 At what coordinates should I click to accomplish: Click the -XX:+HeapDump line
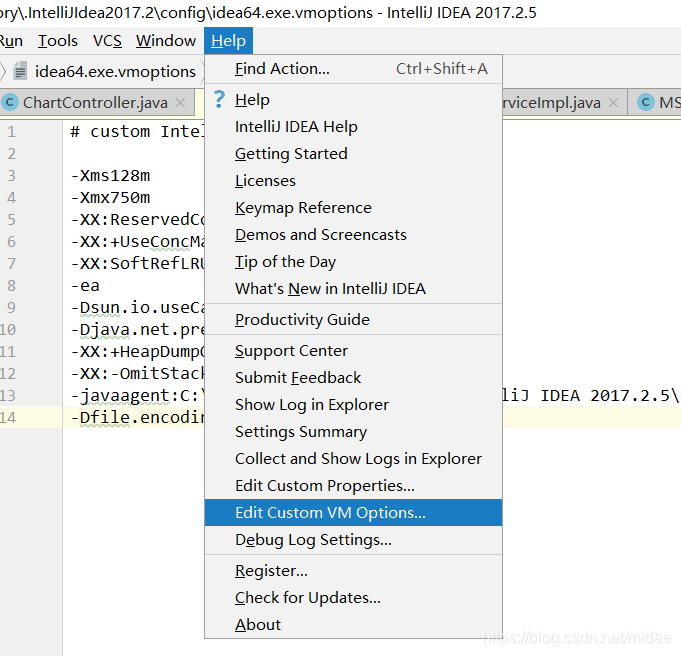[x=137, y=351]
